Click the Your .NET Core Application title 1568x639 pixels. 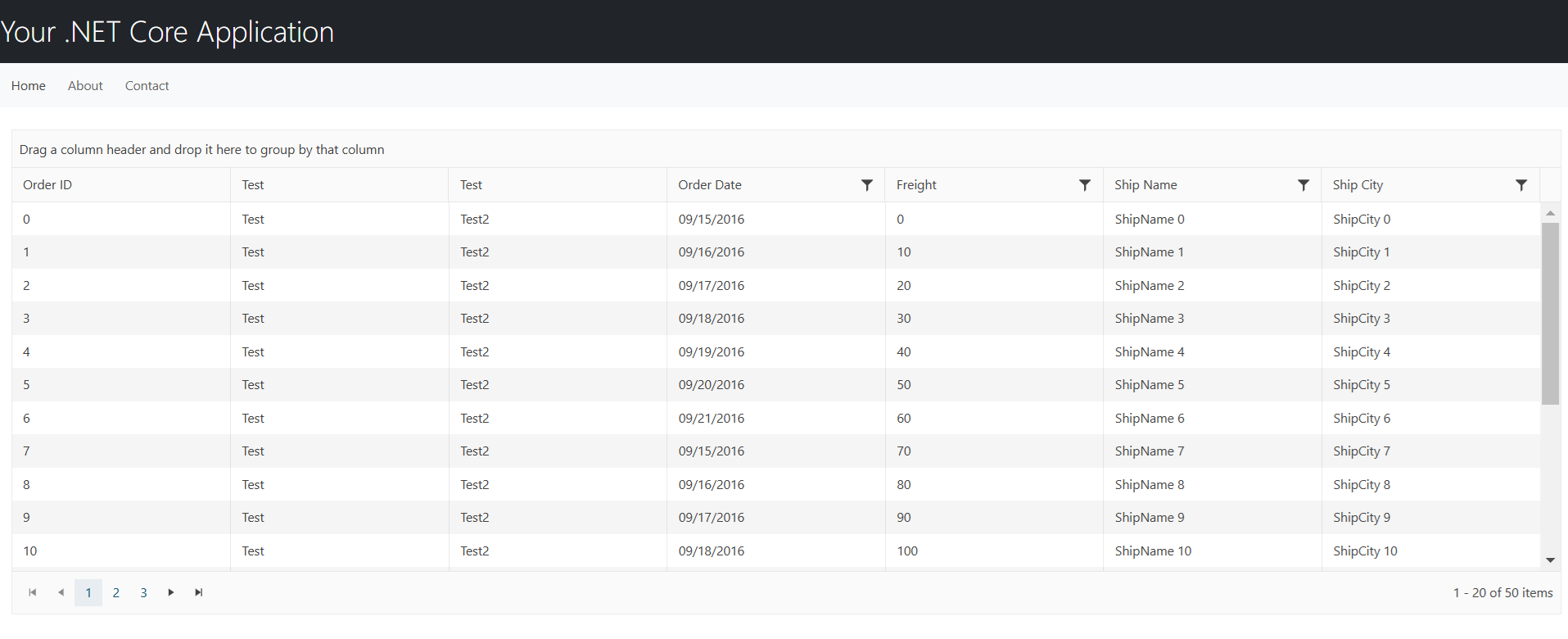tap(167, 32)
